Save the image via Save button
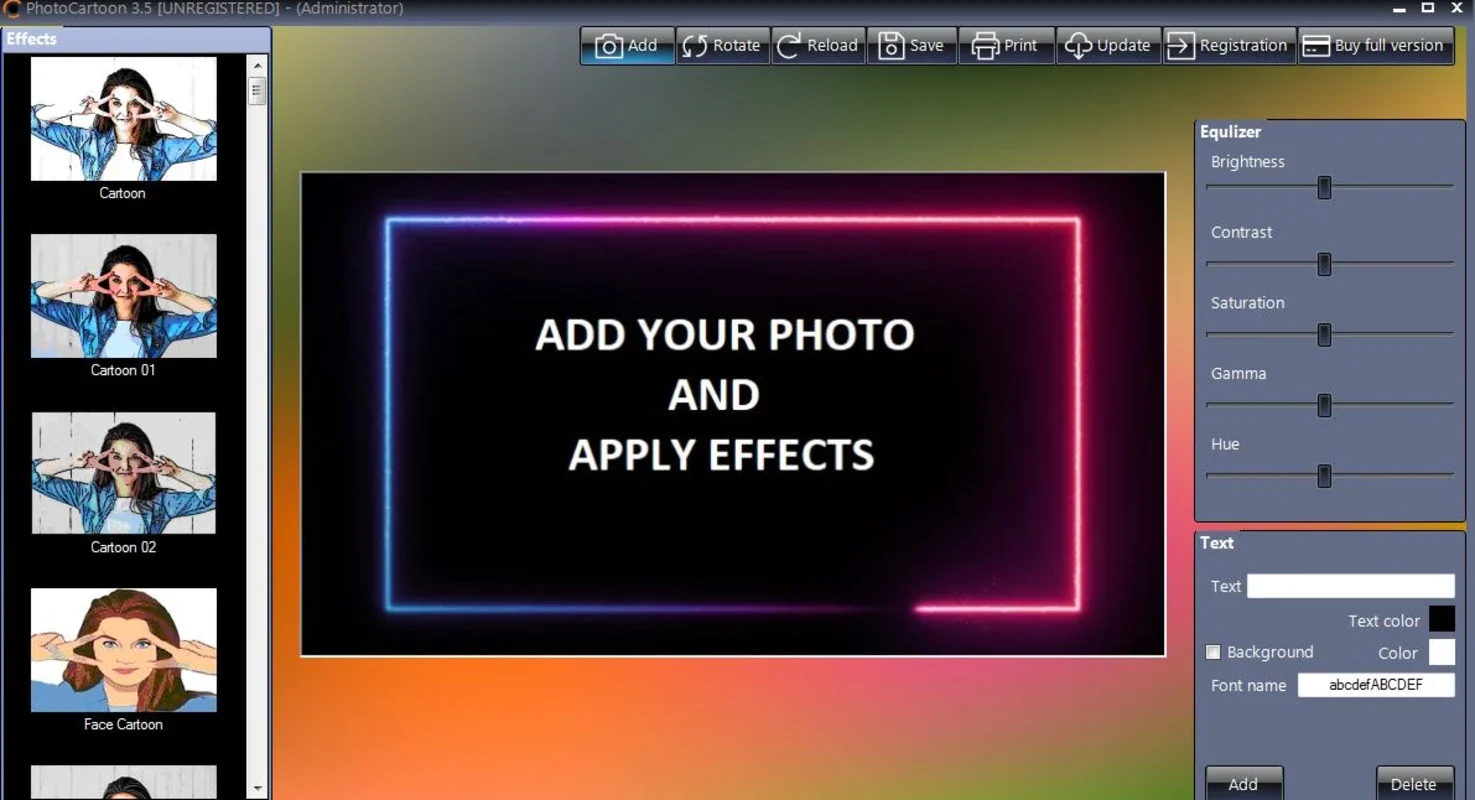 (x=911, y=46)
